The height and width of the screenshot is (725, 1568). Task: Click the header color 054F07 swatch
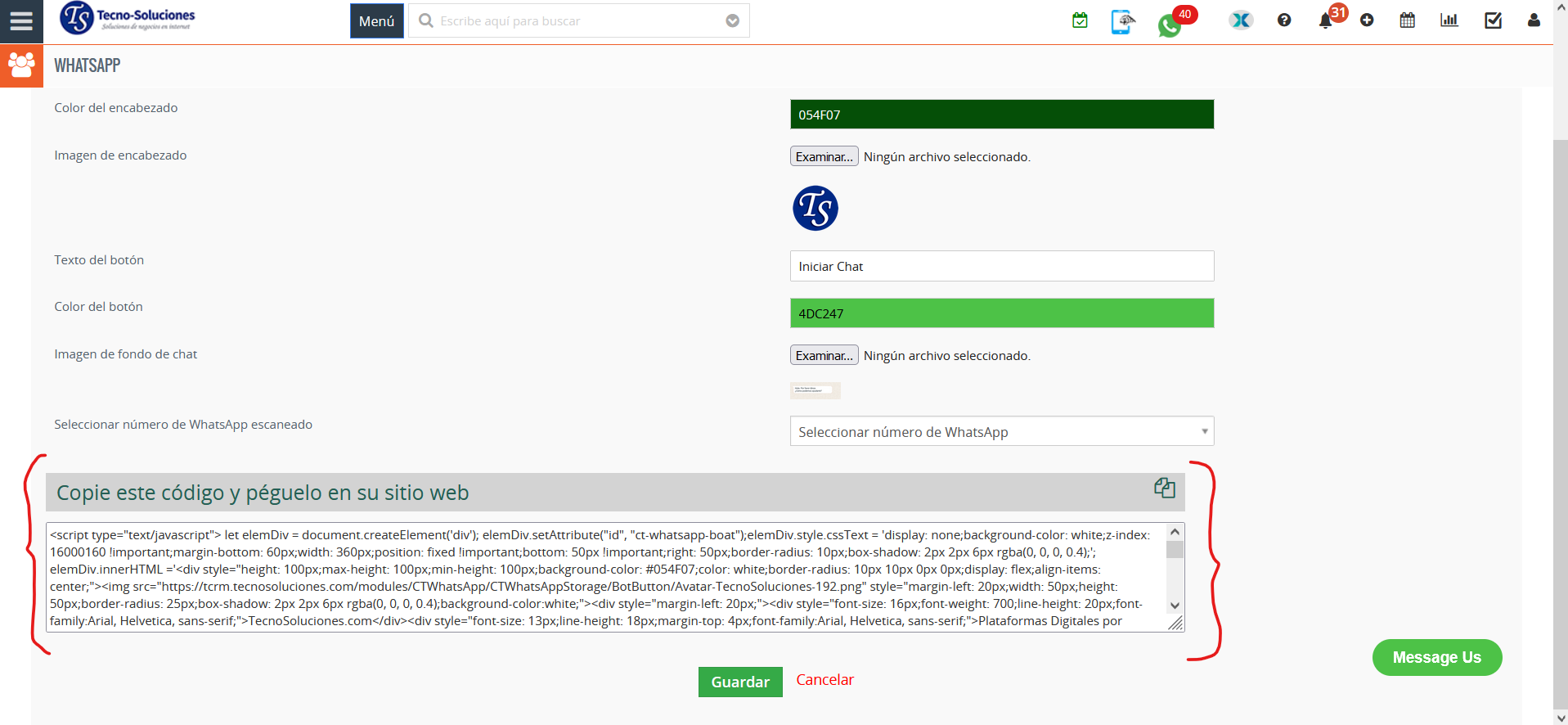click(x=1001, y=115)
